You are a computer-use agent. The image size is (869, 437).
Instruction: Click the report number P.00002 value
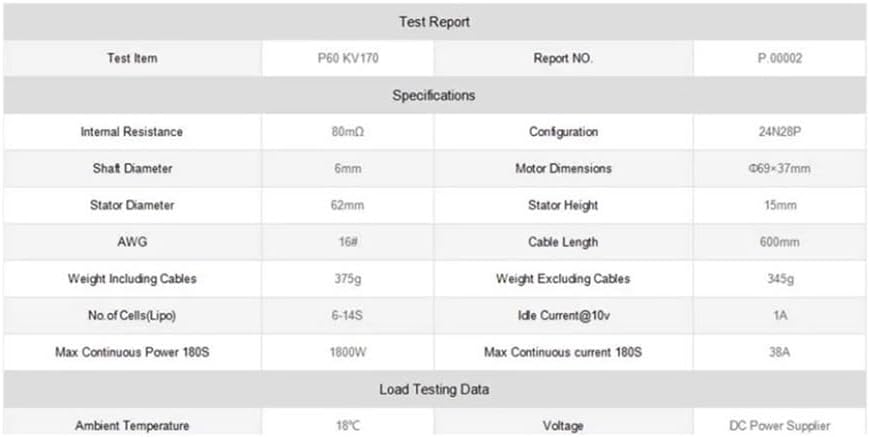(x=779, y=58)
